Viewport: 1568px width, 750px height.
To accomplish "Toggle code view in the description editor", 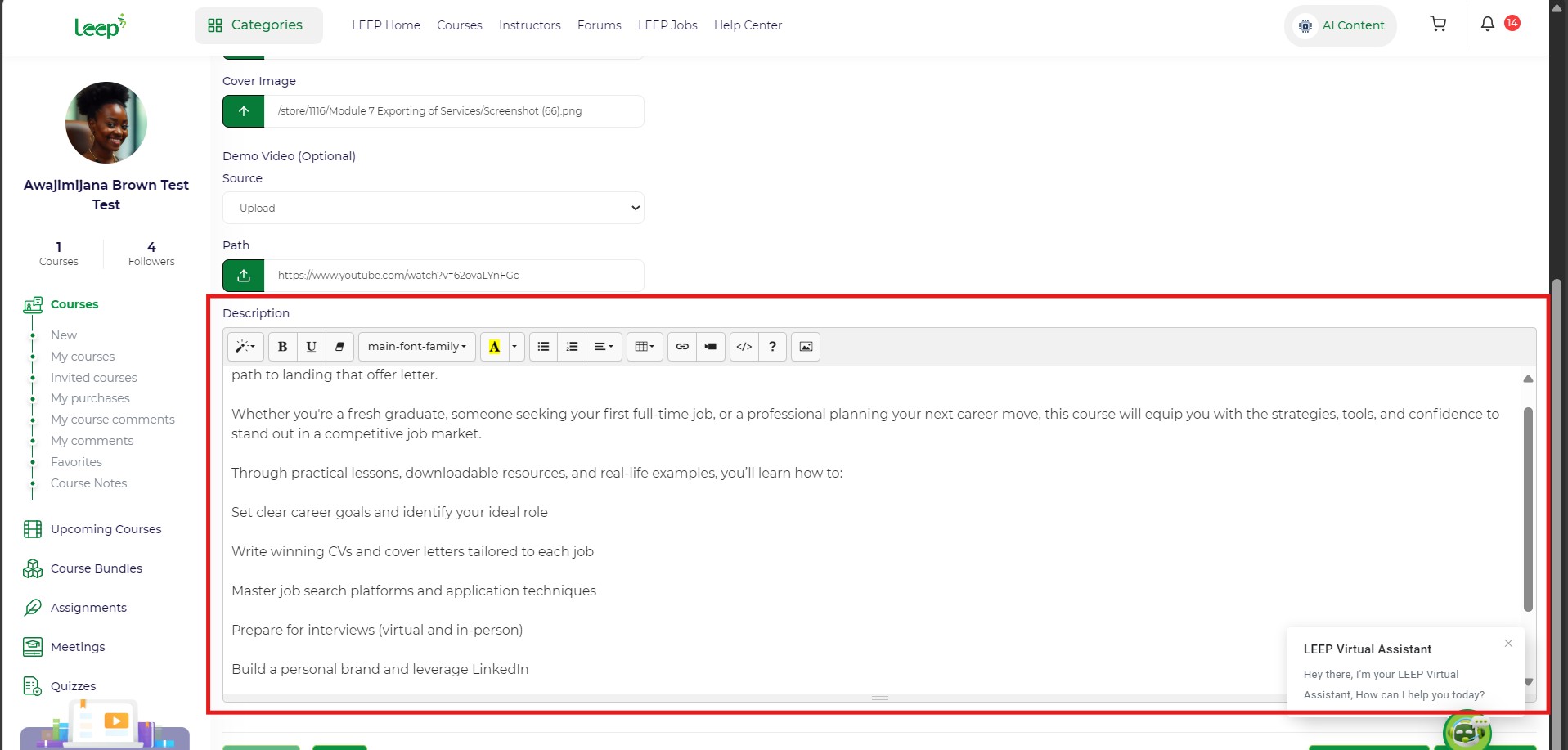I will 744,347.
